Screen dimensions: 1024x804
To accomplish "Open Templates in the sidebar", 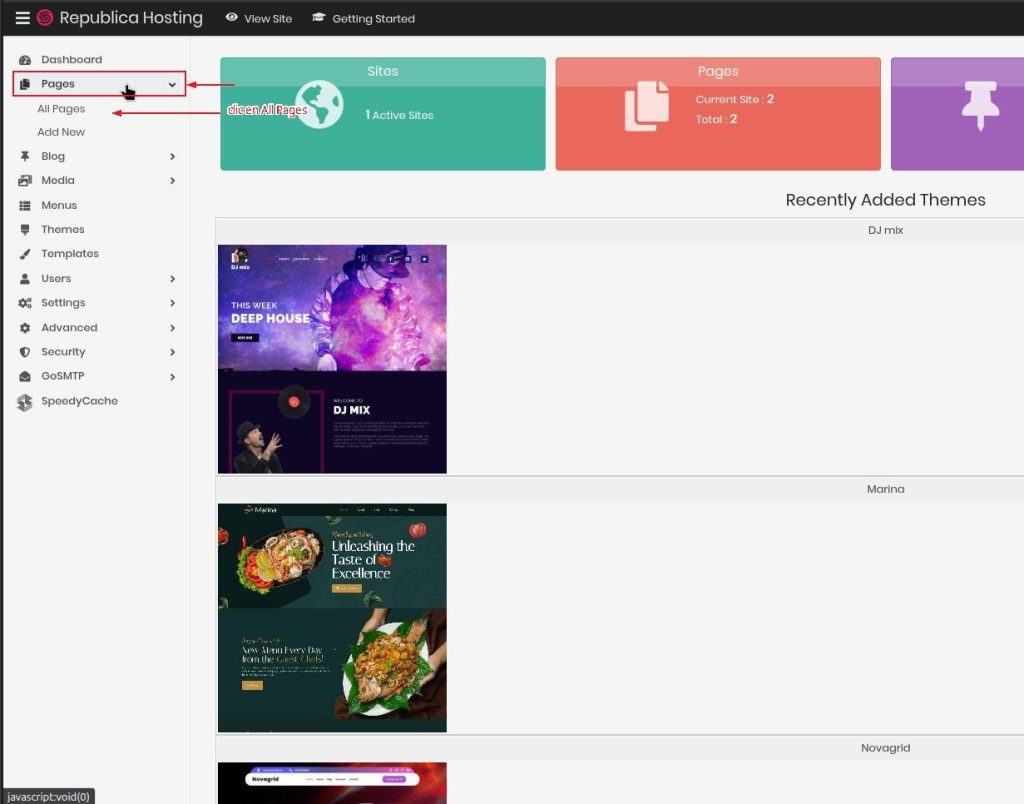I will pos(69,254).
